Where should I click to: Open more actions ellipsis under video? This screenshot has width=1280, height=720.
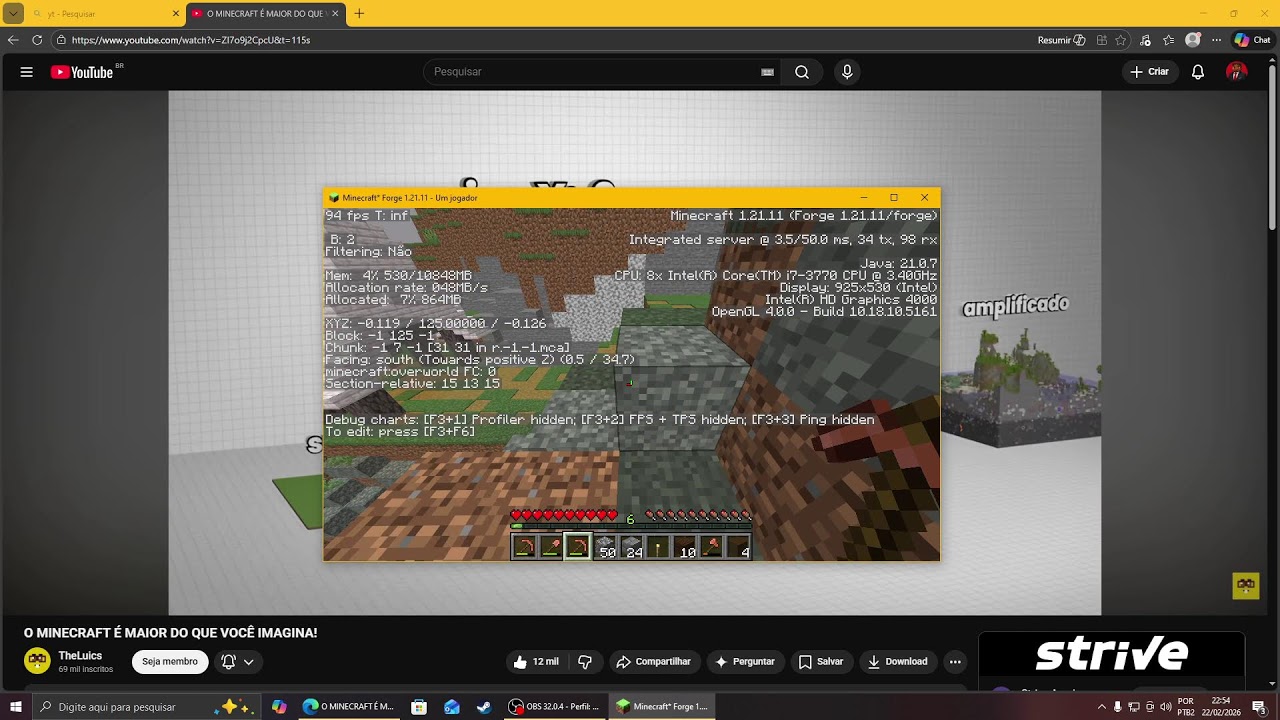pyautogui.click(x=955, y=661)
